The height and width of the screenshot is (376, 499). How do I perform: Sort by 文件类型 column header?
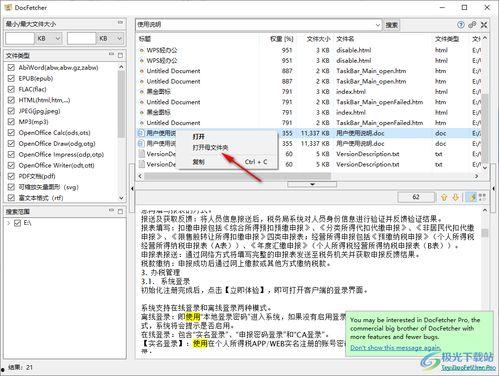tap(447, 39)
